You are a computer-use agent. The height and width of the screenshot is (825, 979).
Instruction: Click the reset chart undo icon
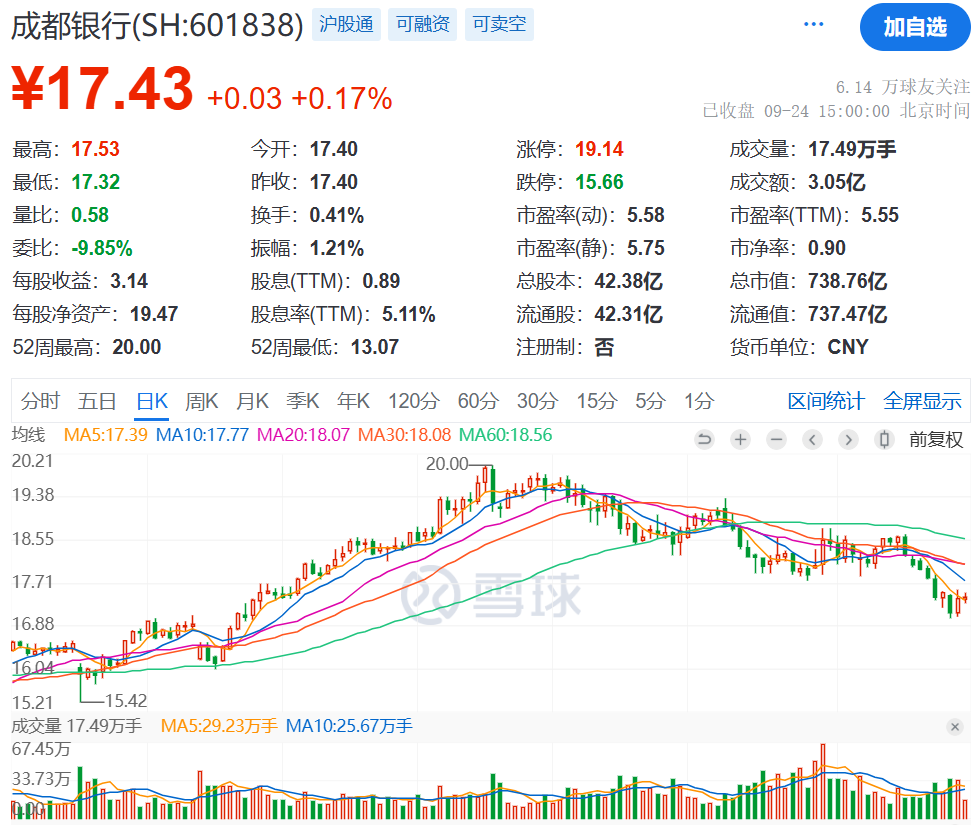point(704,439)
